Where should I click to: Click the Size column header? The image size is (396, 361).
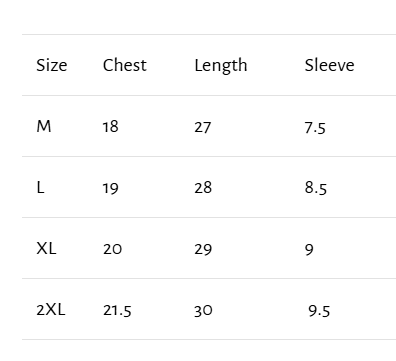click(x=52, y=65)
